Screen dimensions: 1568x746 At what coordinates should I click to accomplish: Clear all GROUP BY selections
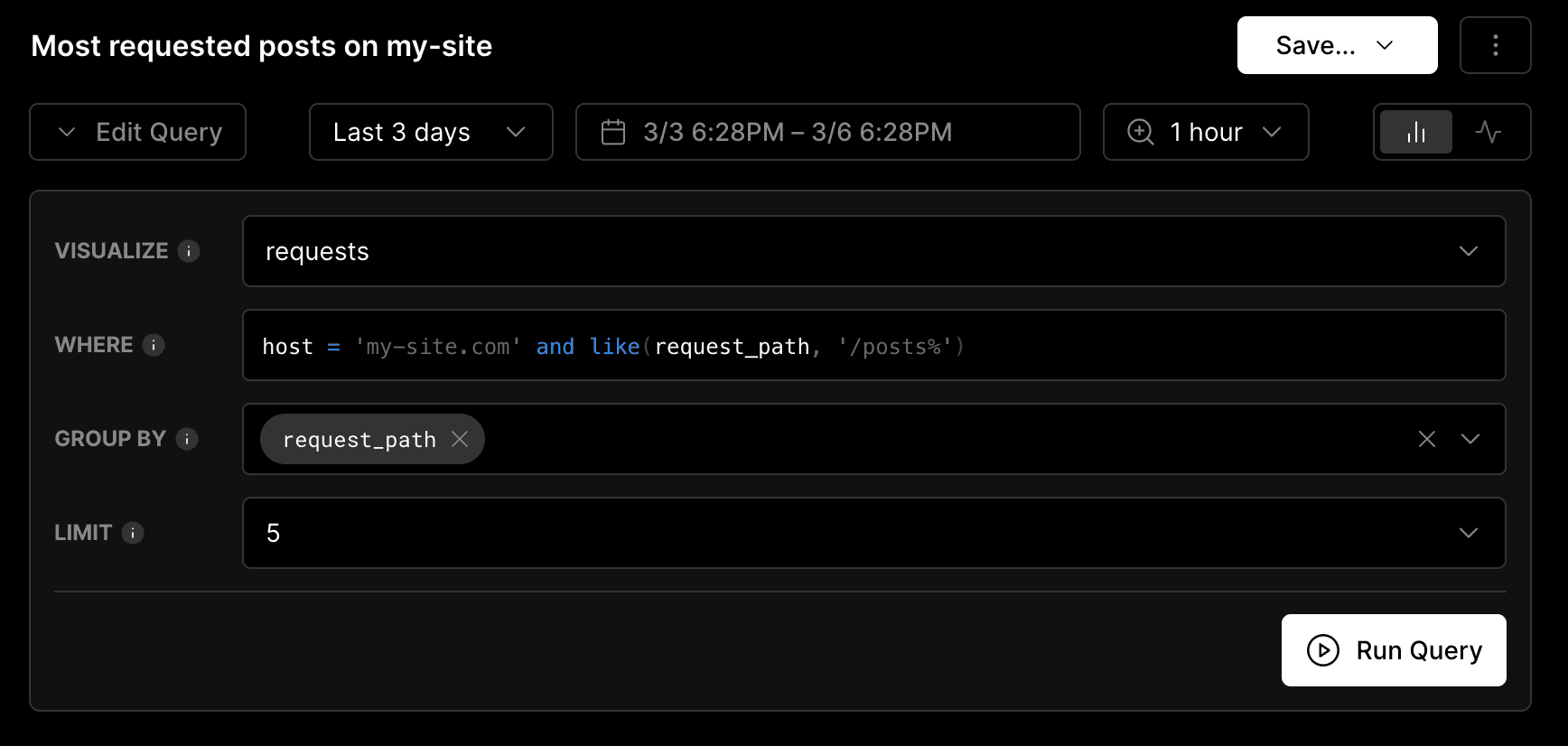pyautogui.click(x=1427, y=439)
